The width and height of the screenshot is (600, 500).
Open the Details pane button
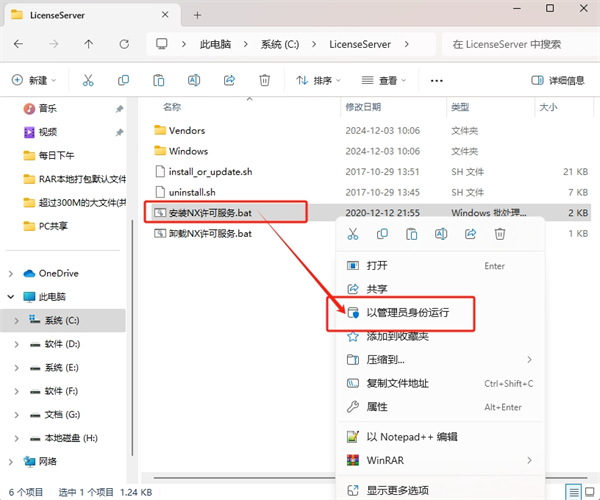[555, 80]
